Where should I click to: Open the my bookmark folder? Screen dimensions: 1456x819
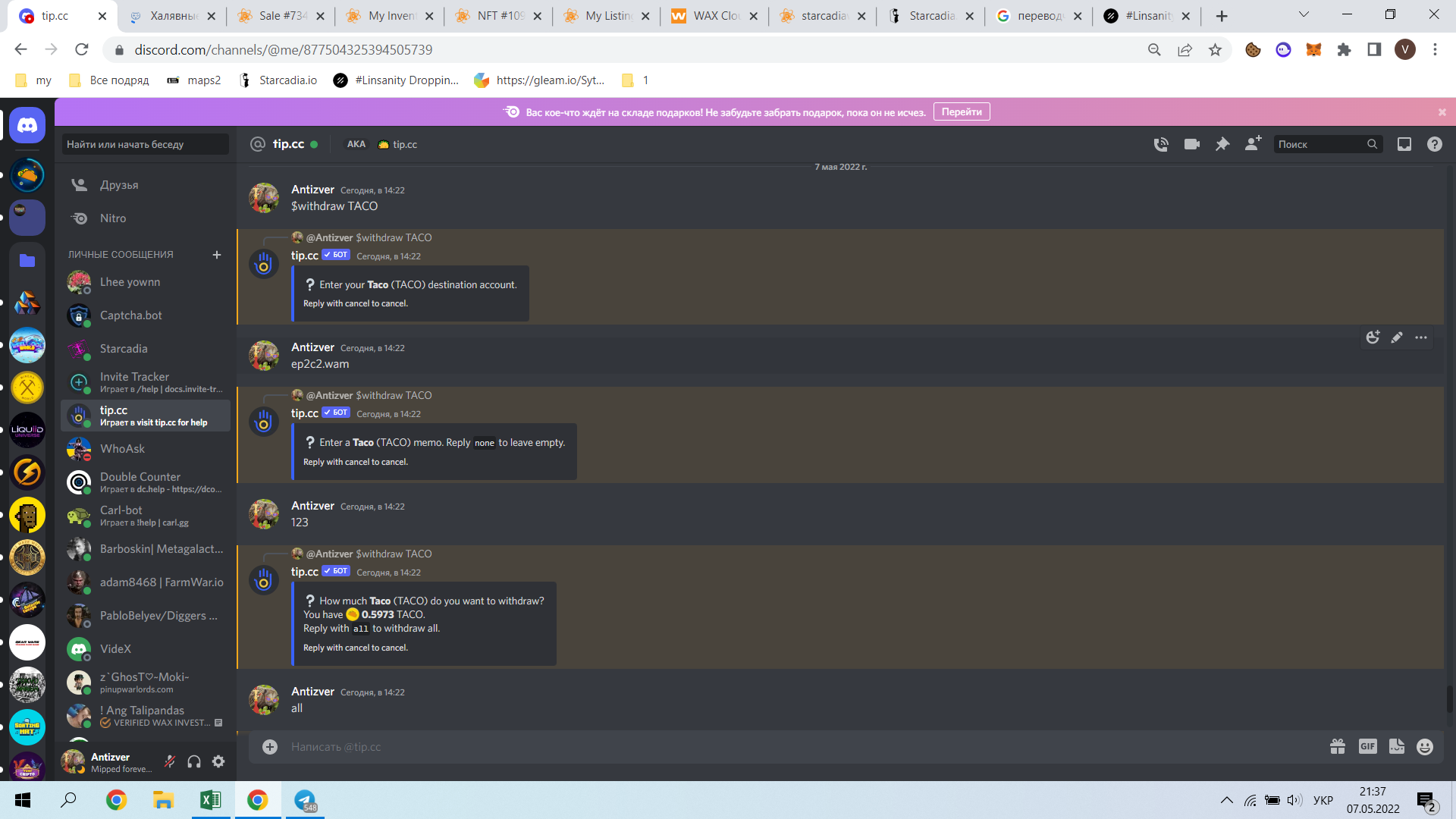click(x=33, y=80)
